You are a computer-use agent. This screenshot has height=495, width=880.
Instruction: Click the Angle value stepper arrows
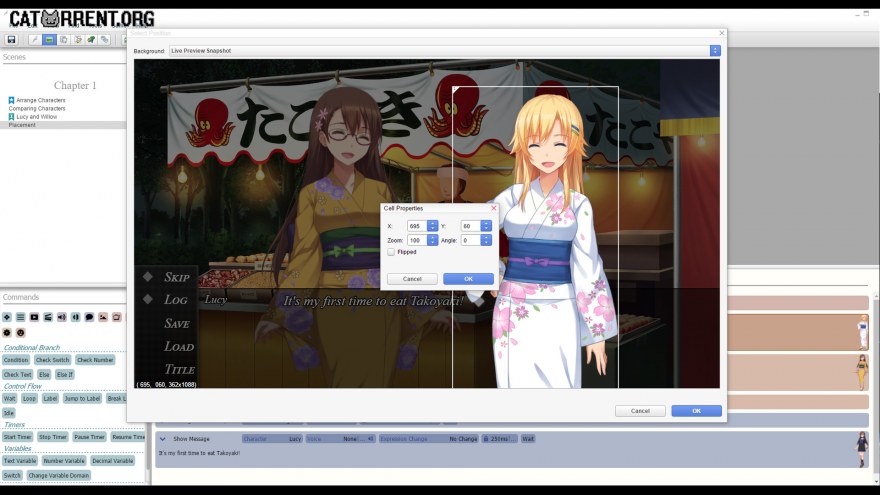tap(486, 240)
